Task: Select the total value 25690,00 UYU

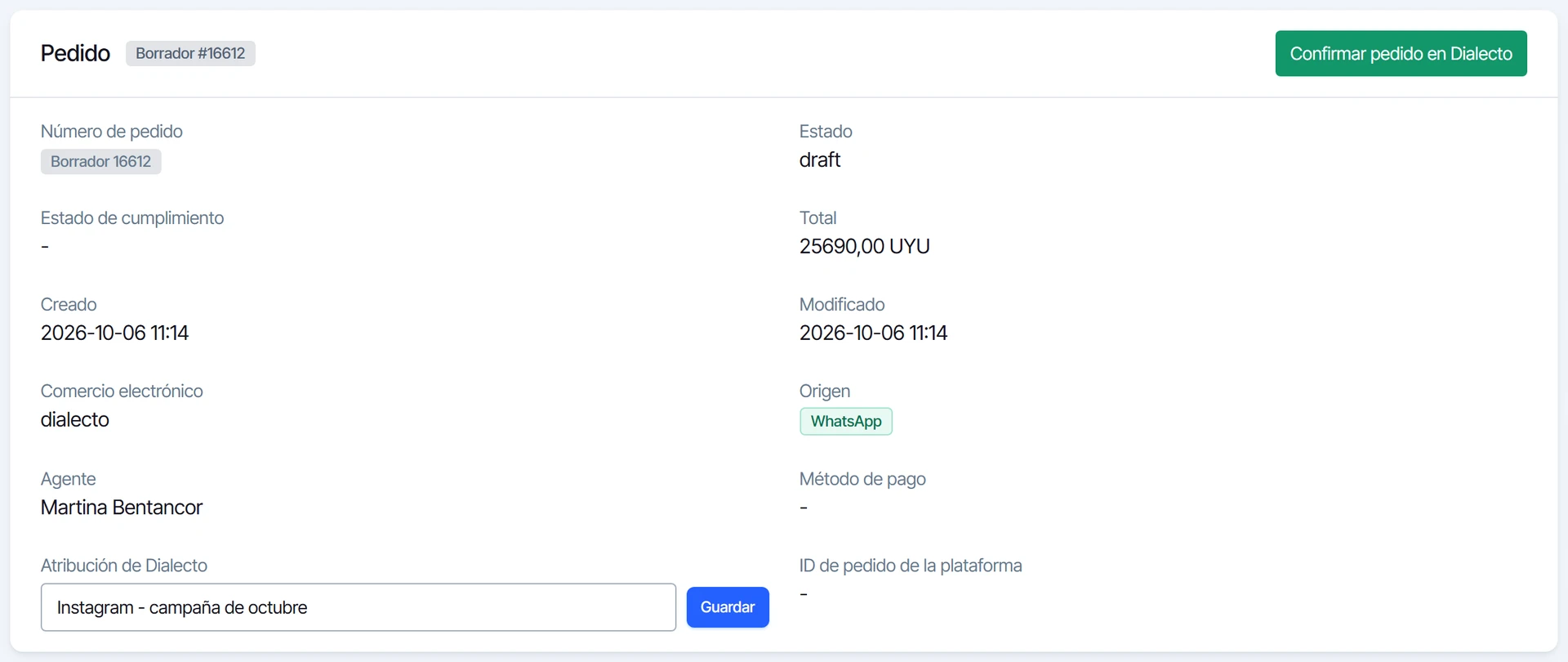Action: tap(865, 247)
